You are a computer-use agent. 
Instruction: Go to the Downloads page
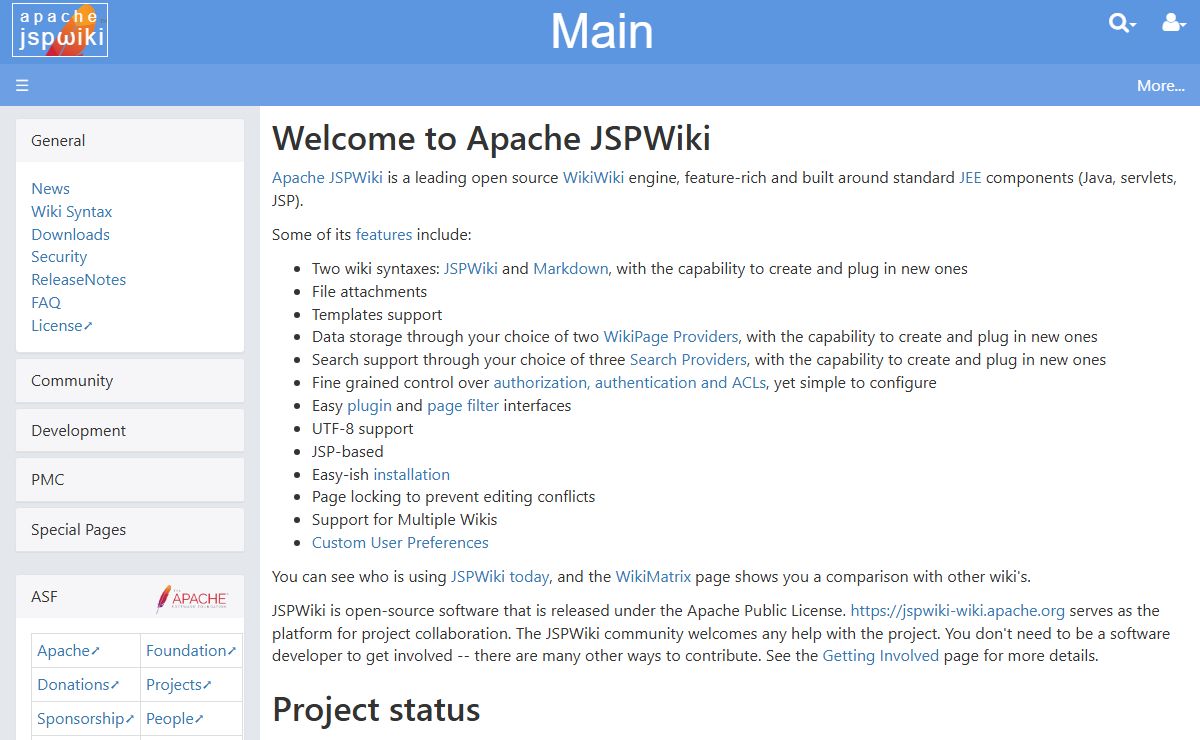tap(70, 235)
